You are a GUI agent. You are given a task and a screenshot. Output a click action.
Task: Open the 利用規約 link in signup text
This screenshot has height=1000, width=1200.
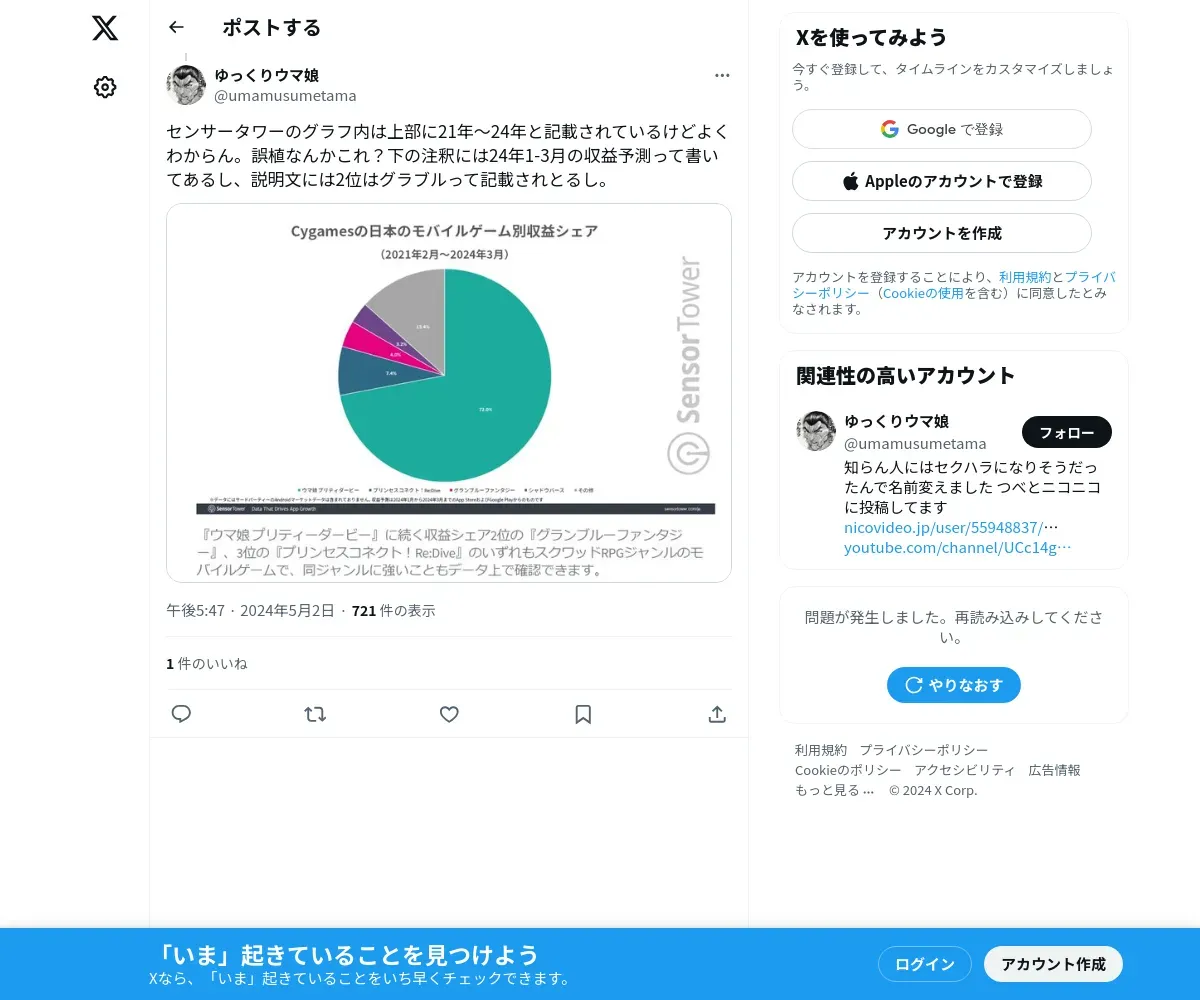[1025, 277]
